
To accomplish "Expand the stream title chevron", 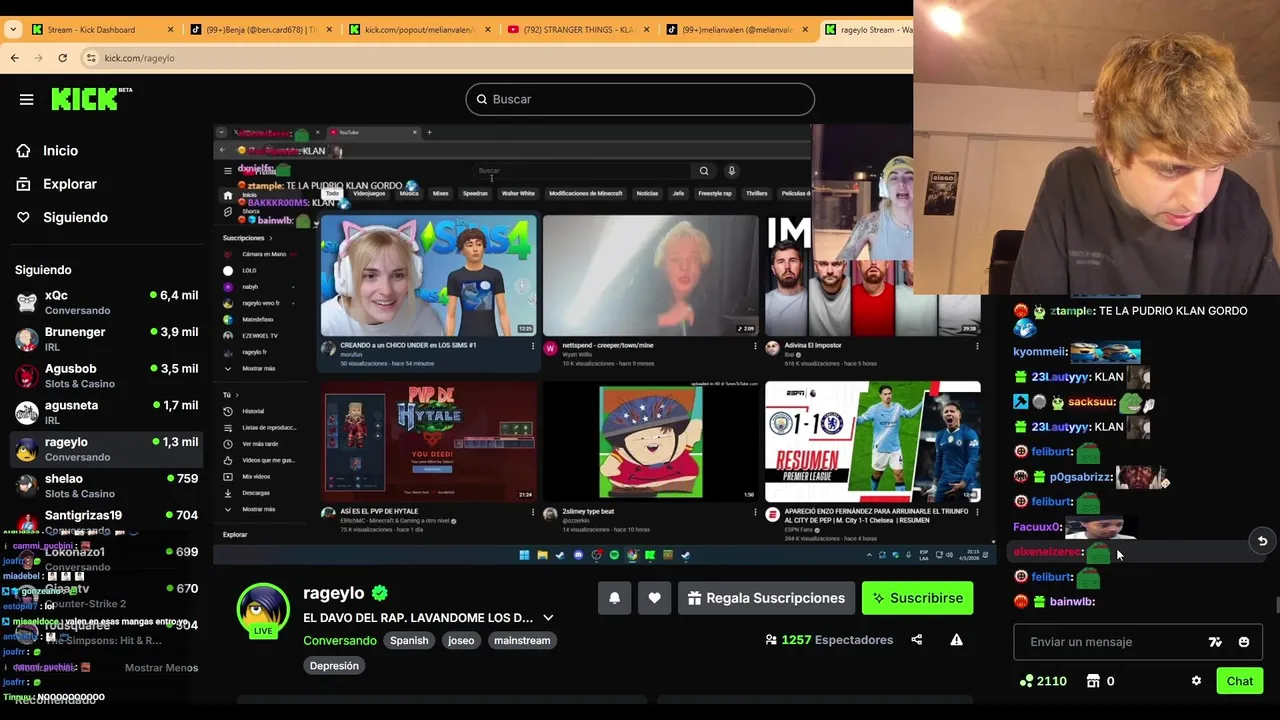I will click(x=548, y=618).
